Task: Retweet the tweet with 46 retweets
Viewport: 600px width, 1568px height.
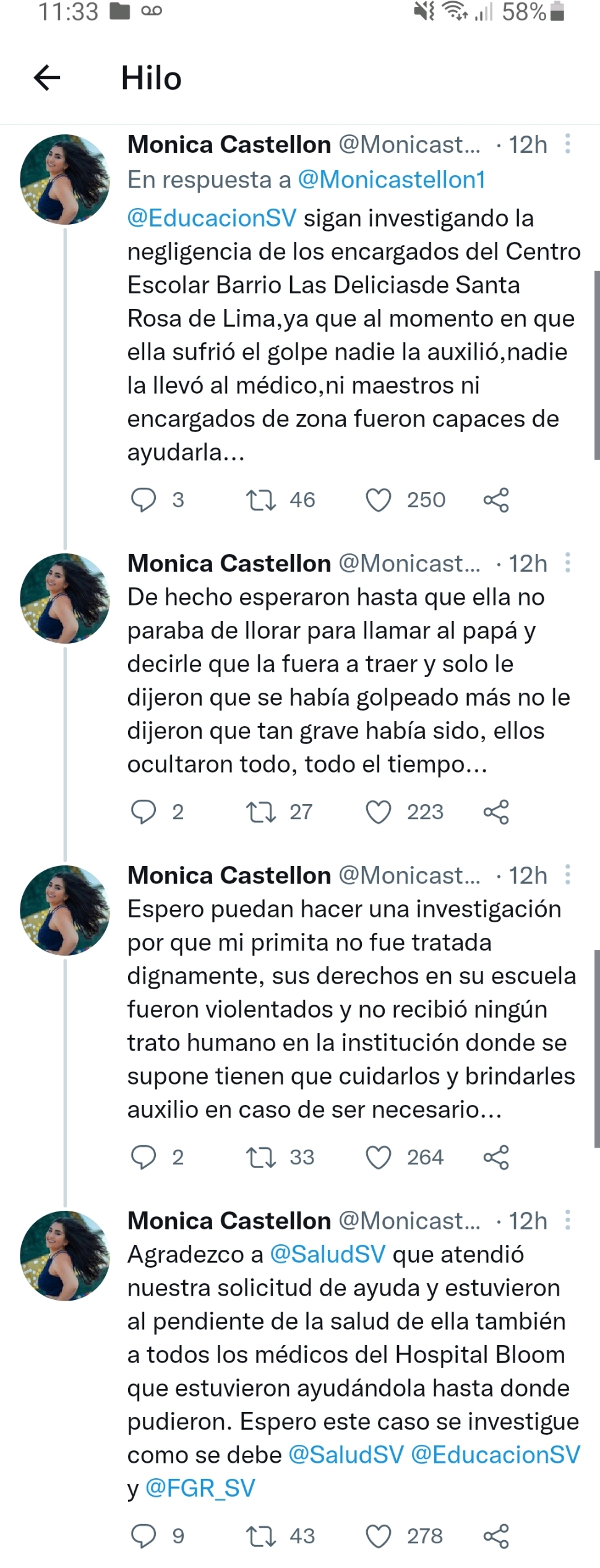Action: pos(261,500)
